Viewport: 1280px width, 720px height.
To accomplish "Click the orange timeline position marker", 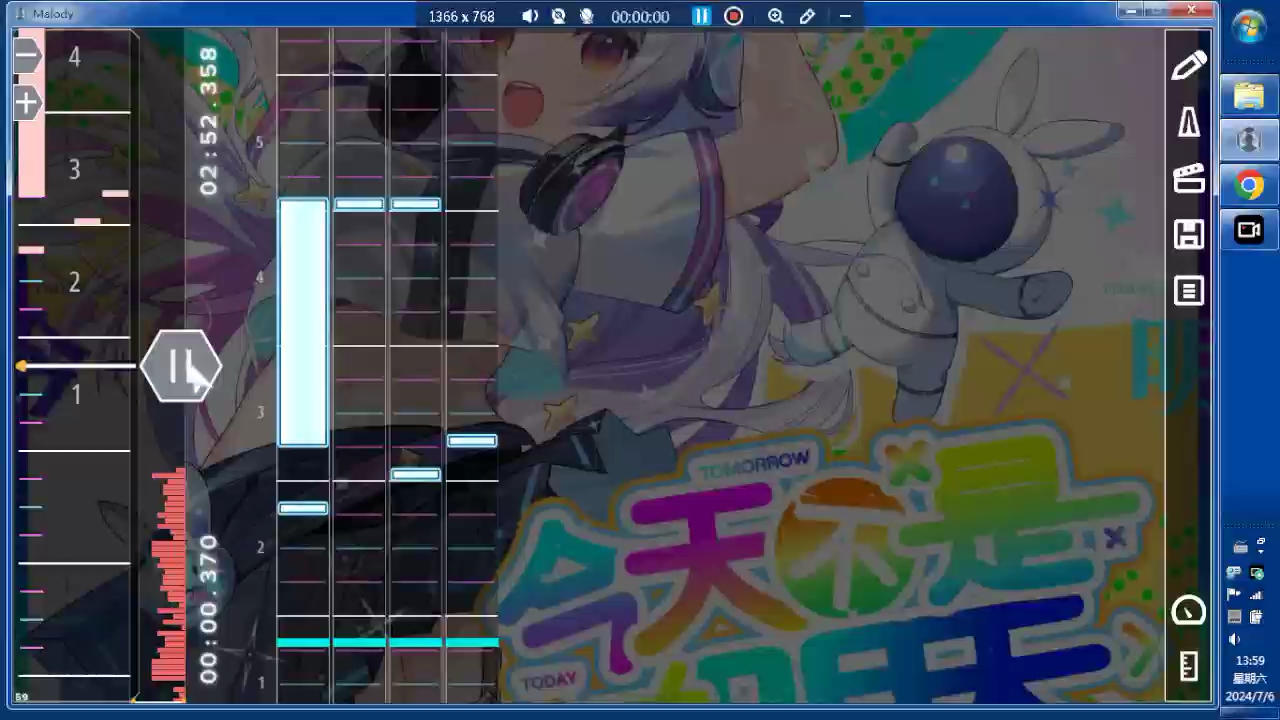I will pyautogui.click(x=22, y=367).
